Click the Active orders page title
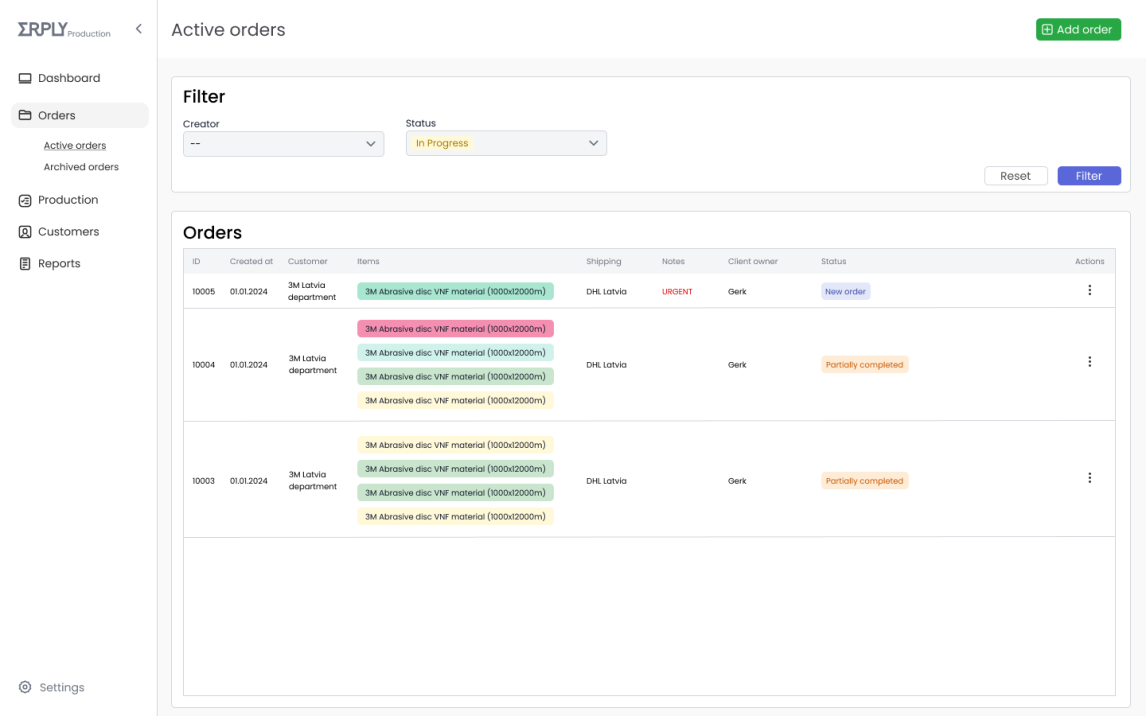Viewport: 1146px width, 716px height. [228, 30]
